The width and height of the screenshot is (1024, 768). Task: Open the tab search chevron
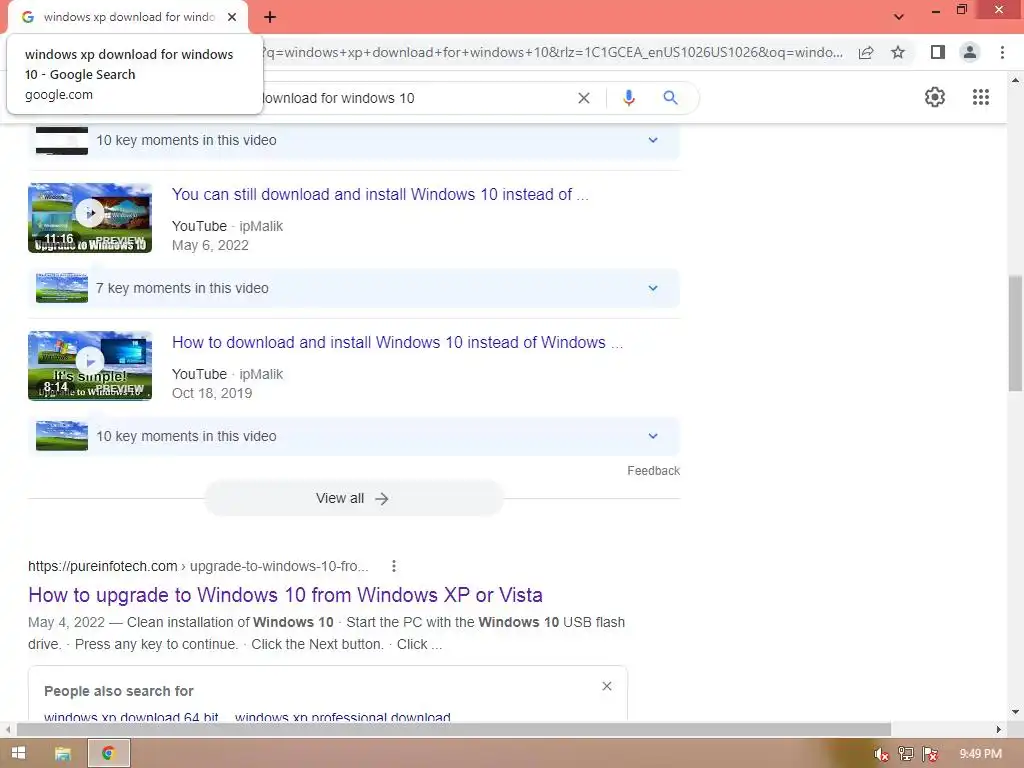pos(899,17)
